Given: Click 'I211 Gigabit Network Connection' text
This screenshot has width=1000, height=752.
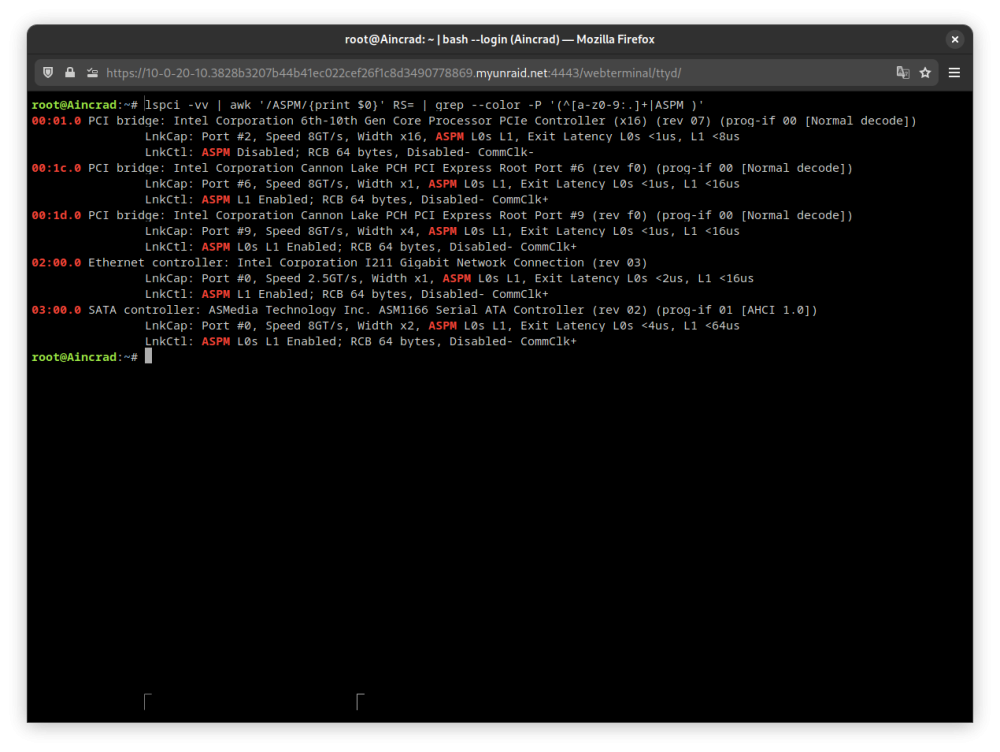Looking at the screenshot, I should (x=474, y=262).
